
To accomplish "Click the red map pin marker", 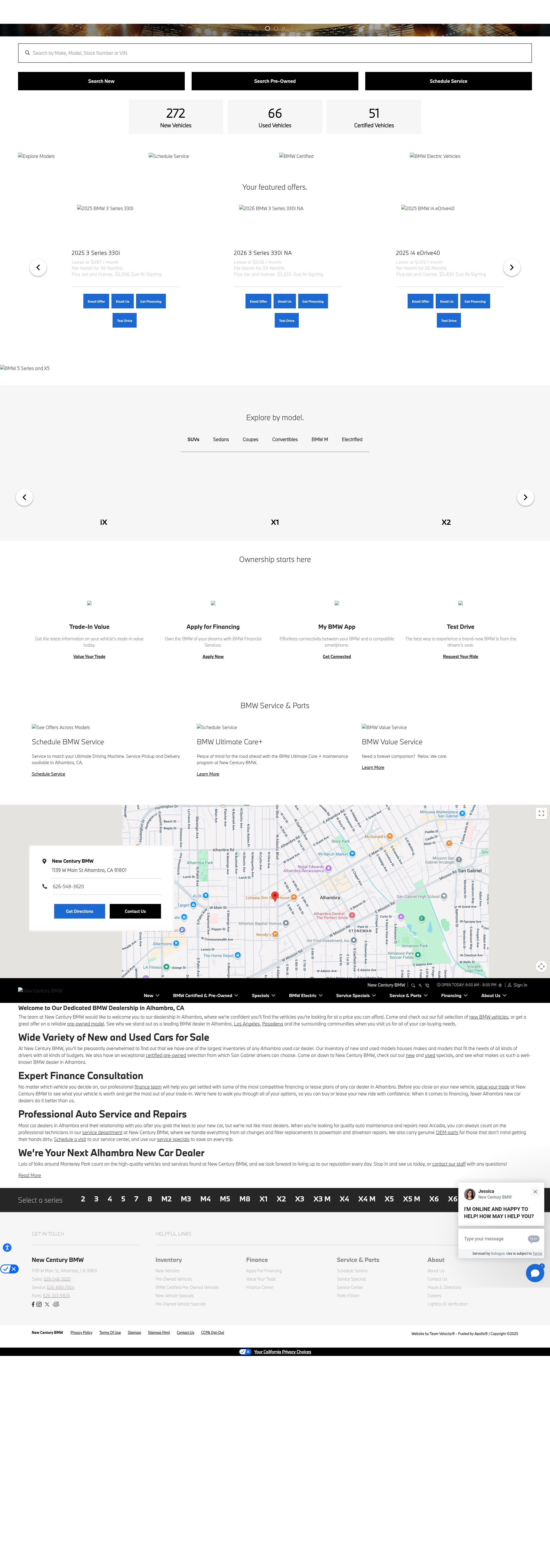I will point(275,896).
